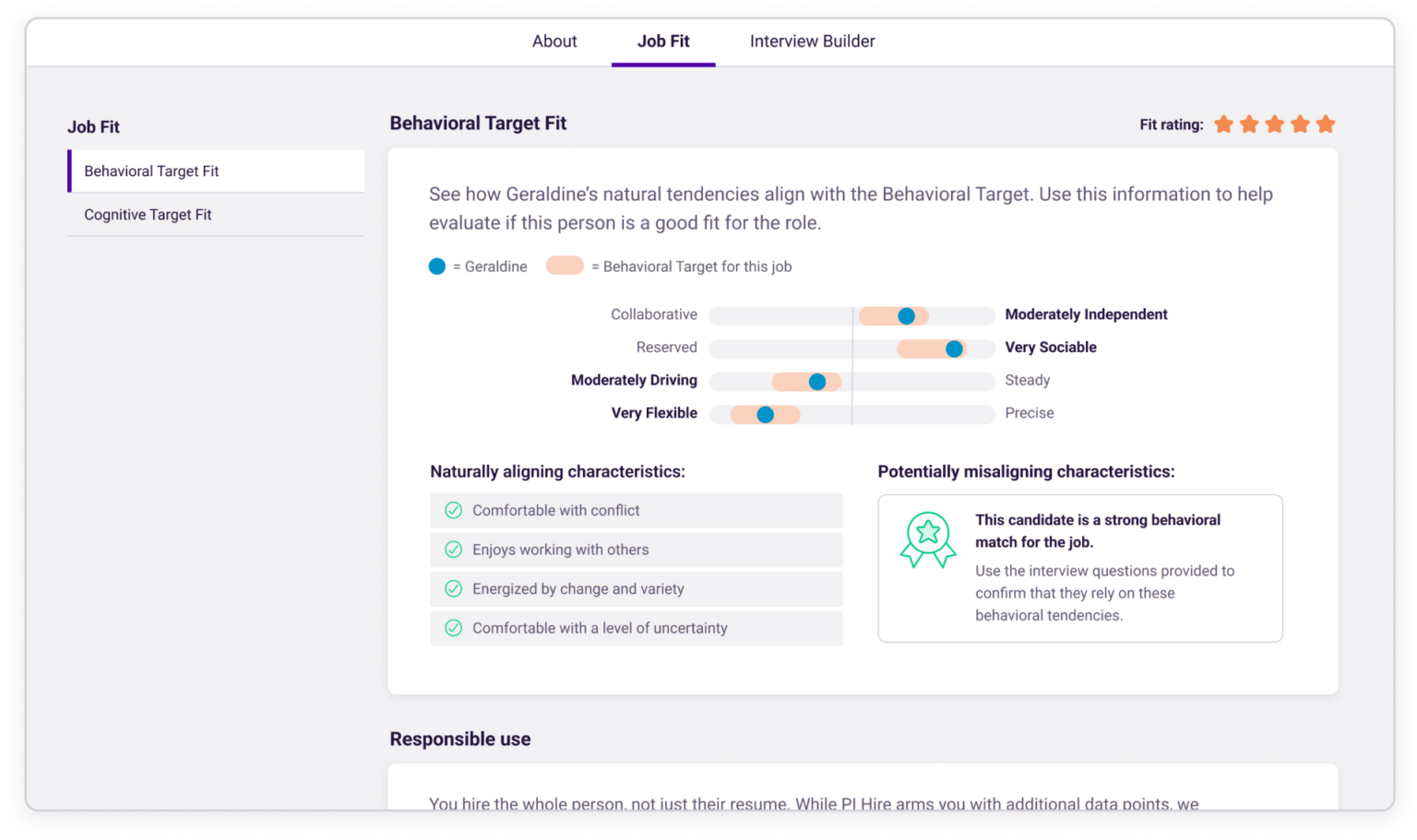Select the Job Fit tab
This screenshot has height=840, width=1417.
coord(663,41)
